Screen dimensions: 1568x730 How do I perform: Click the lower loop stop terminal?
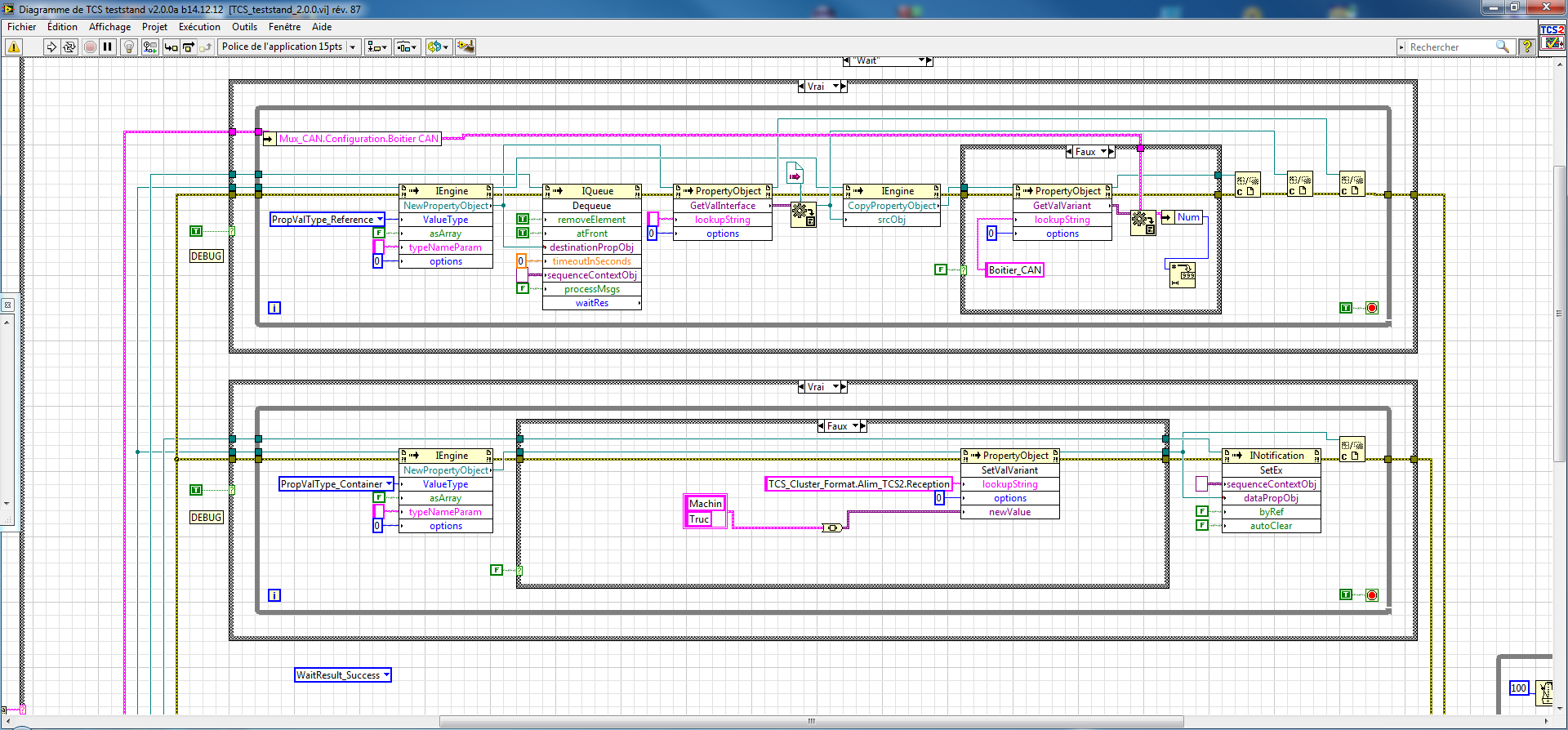(x=1372, y=595)
